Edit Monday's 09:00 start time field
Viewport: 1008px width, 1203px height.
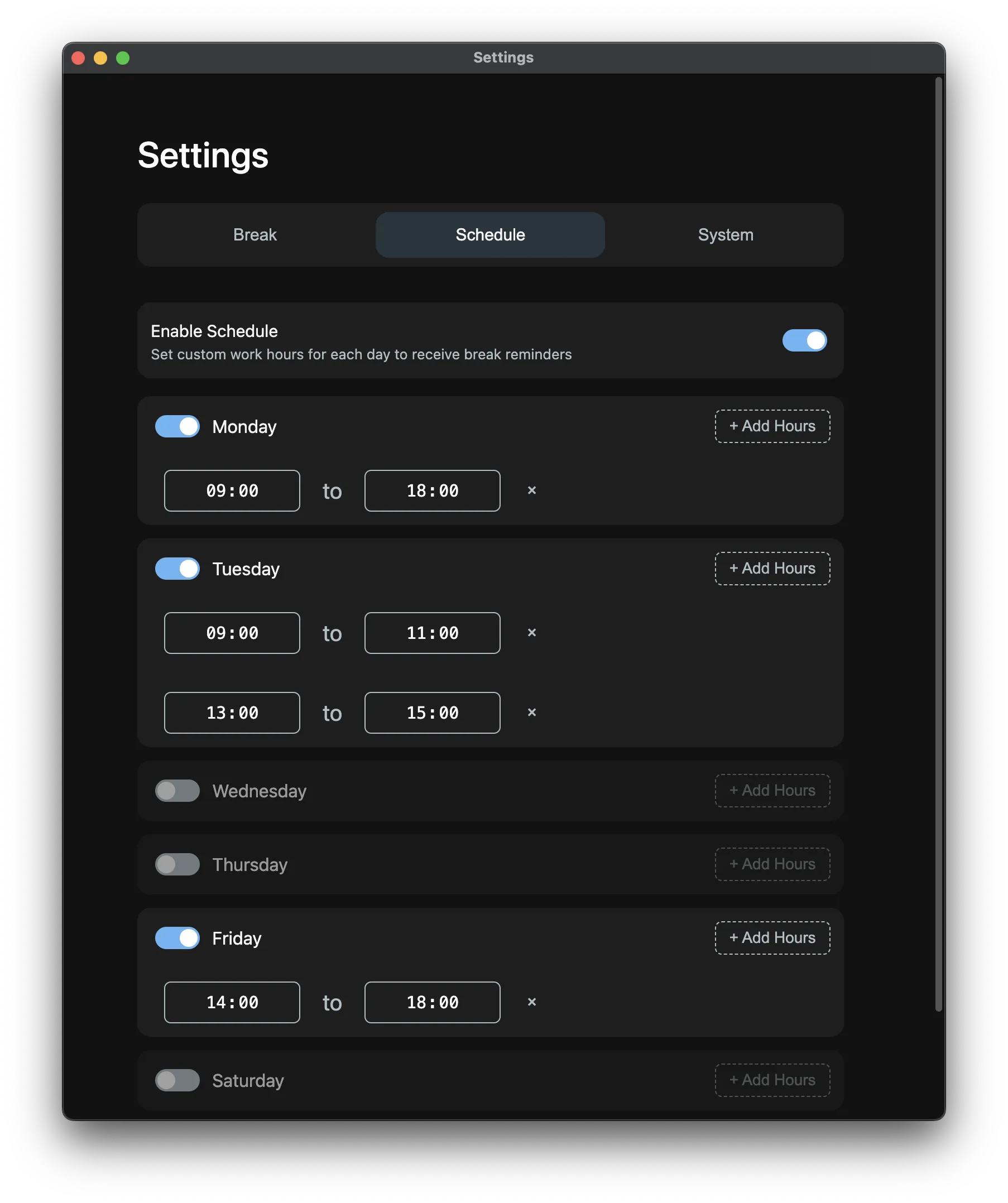point(232,490)
